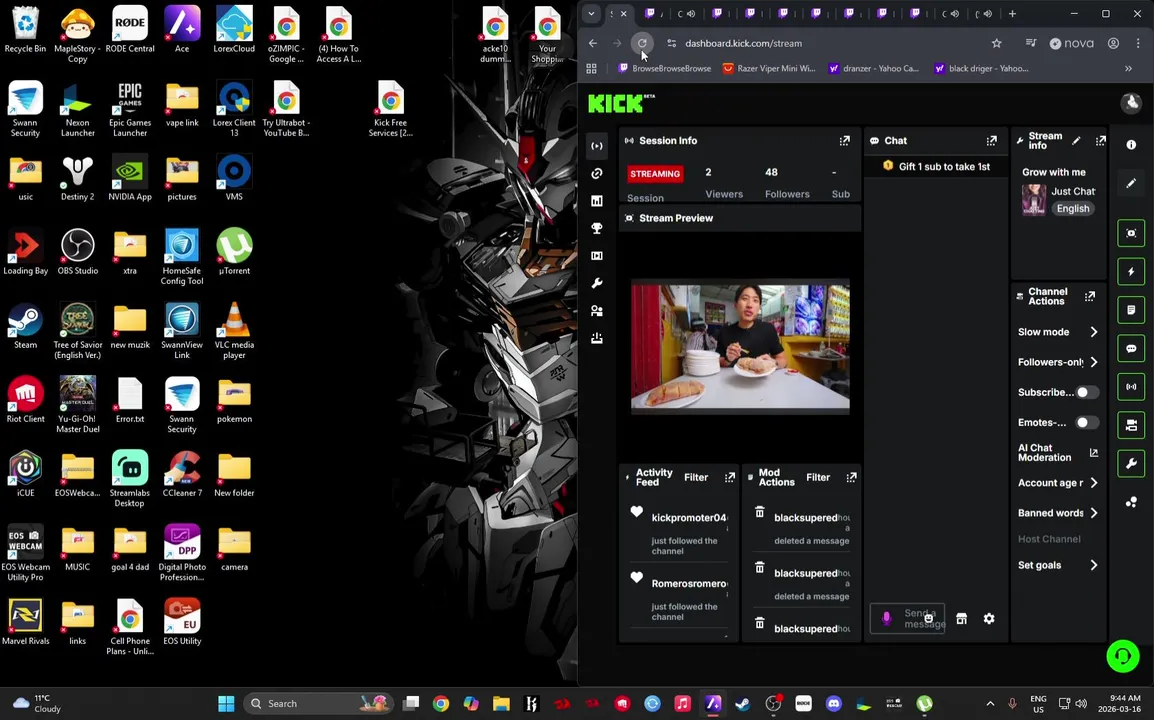1154x720 pixels.
Task: Click the taskbar Search box
Action: coord(319,704)
